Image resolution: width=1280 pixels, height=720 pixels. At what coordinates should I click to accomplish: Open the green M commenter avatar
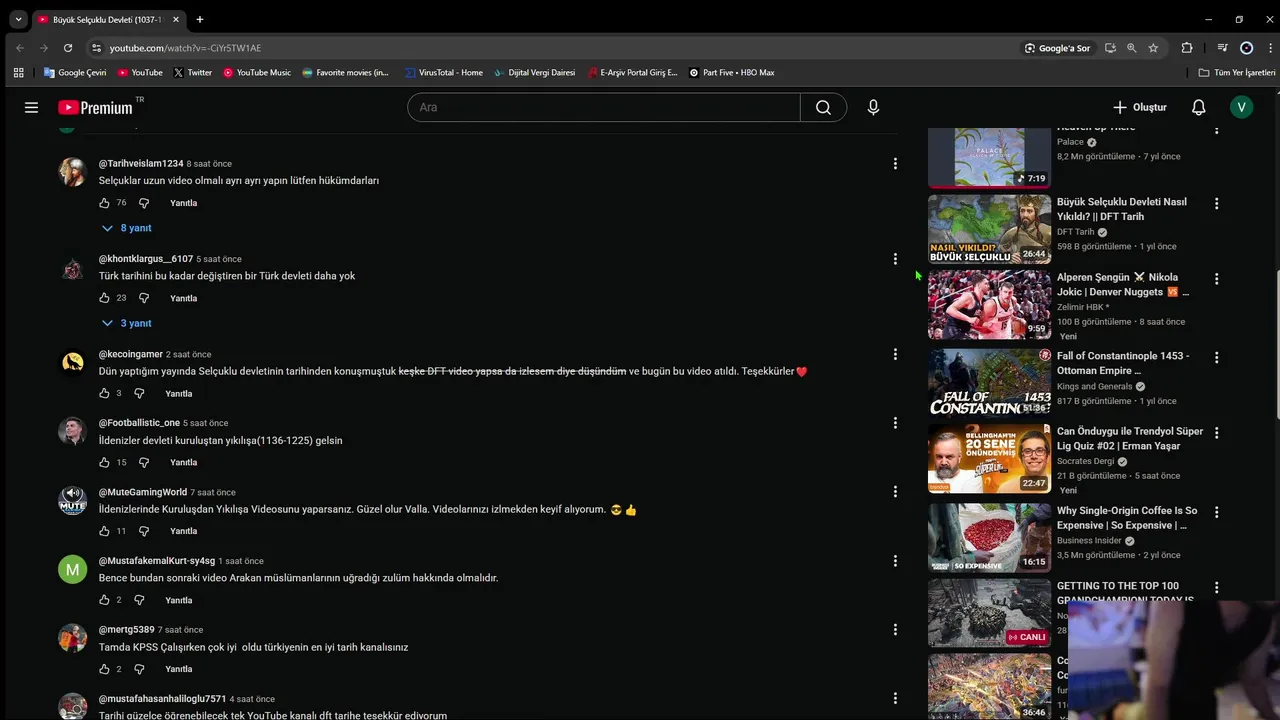coord(72,570)
